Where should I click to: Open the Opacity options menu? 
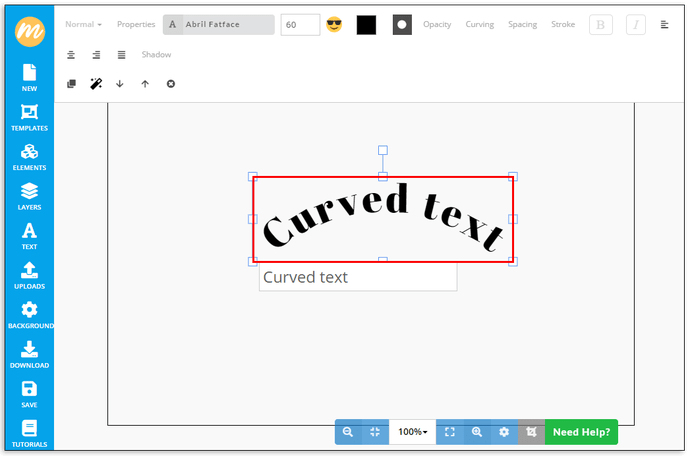tap(437, 24)
